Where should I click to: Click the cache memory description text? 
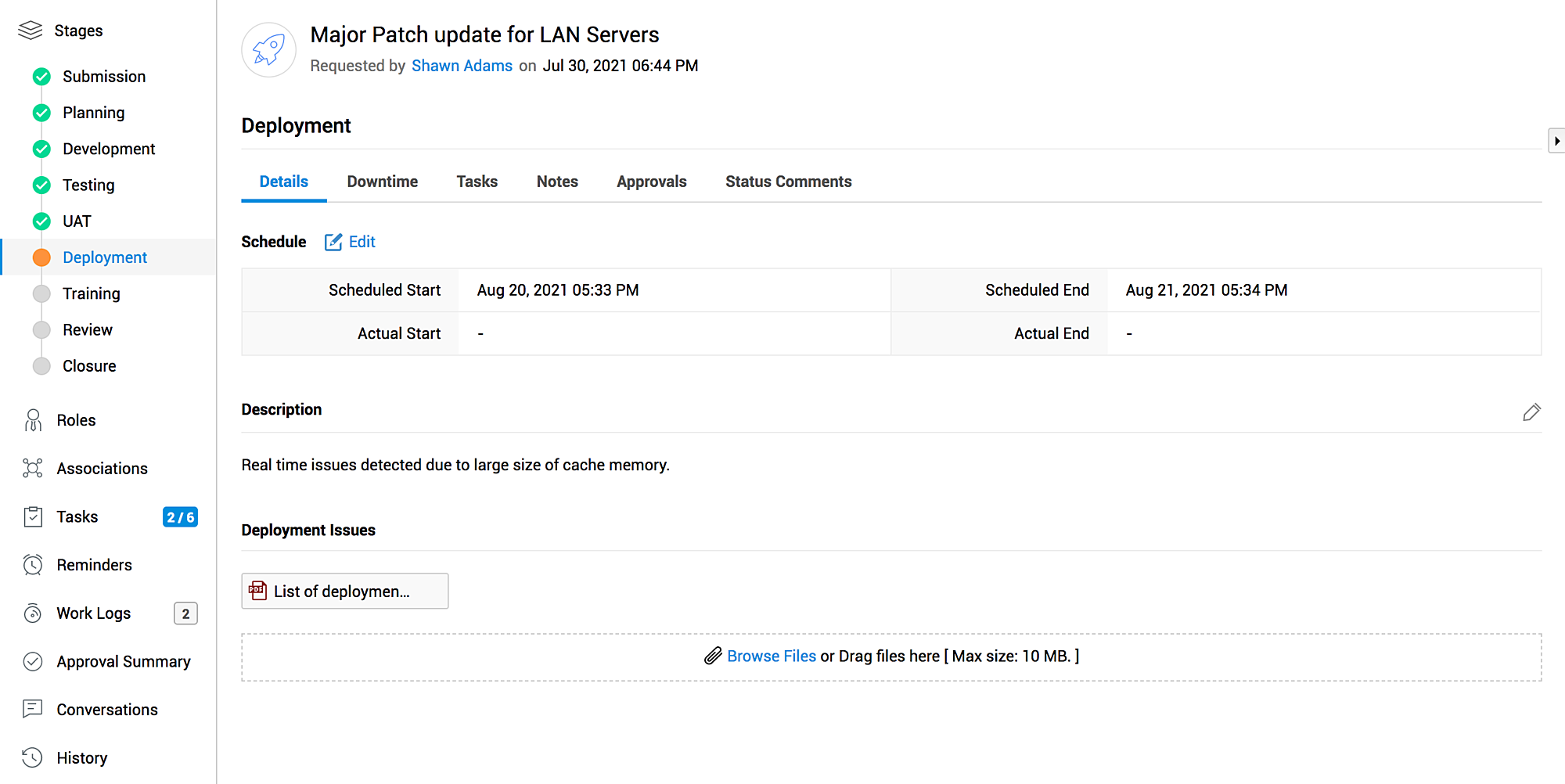tap(455, 465)
